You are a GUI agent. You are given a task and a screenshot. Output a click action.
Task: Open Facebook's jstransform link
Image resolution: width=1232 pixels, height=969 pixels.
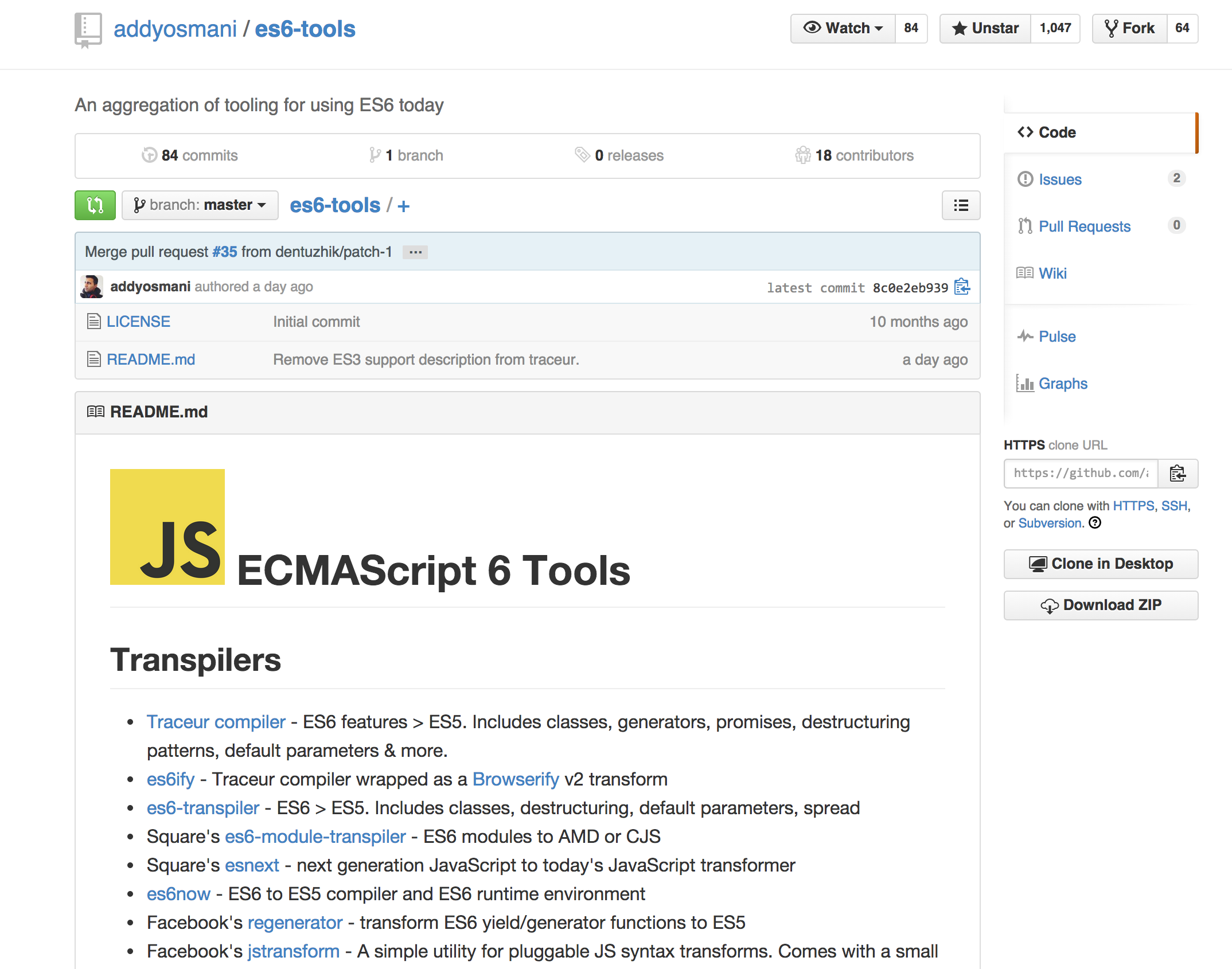click(x=293, y=951)
